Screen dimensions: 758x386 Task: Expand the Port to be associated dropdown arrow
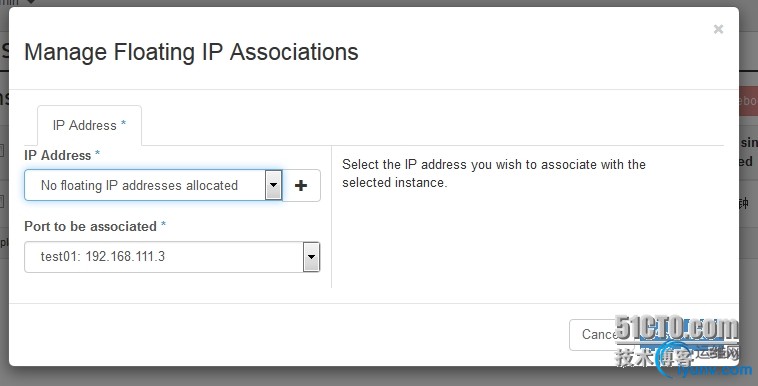(311, 257)
